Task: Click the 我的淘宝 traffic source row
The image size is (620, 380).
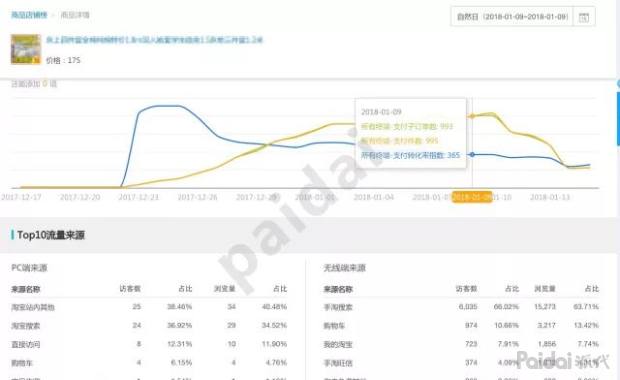Action: (x=461, y=344)
